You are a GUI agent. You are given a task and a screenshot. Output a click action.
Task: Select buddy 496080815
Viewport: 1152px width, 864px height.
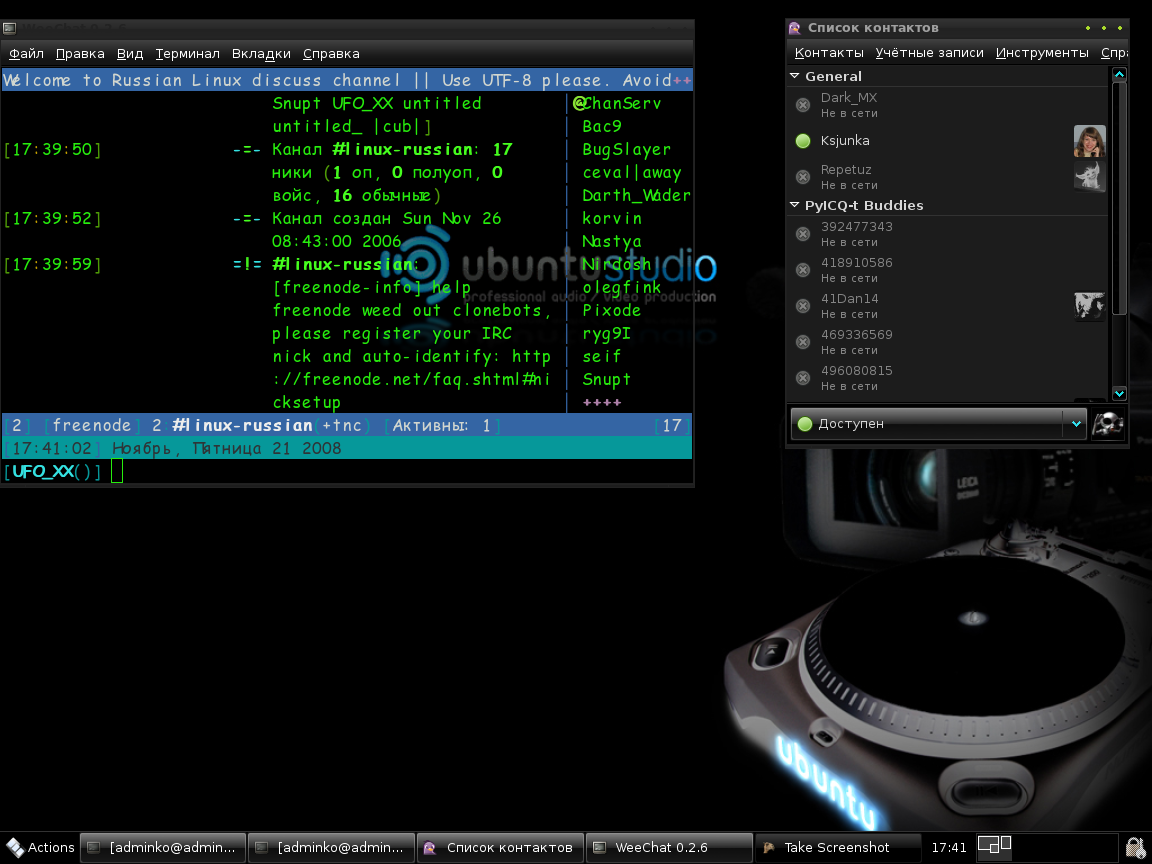coord(948,378)
